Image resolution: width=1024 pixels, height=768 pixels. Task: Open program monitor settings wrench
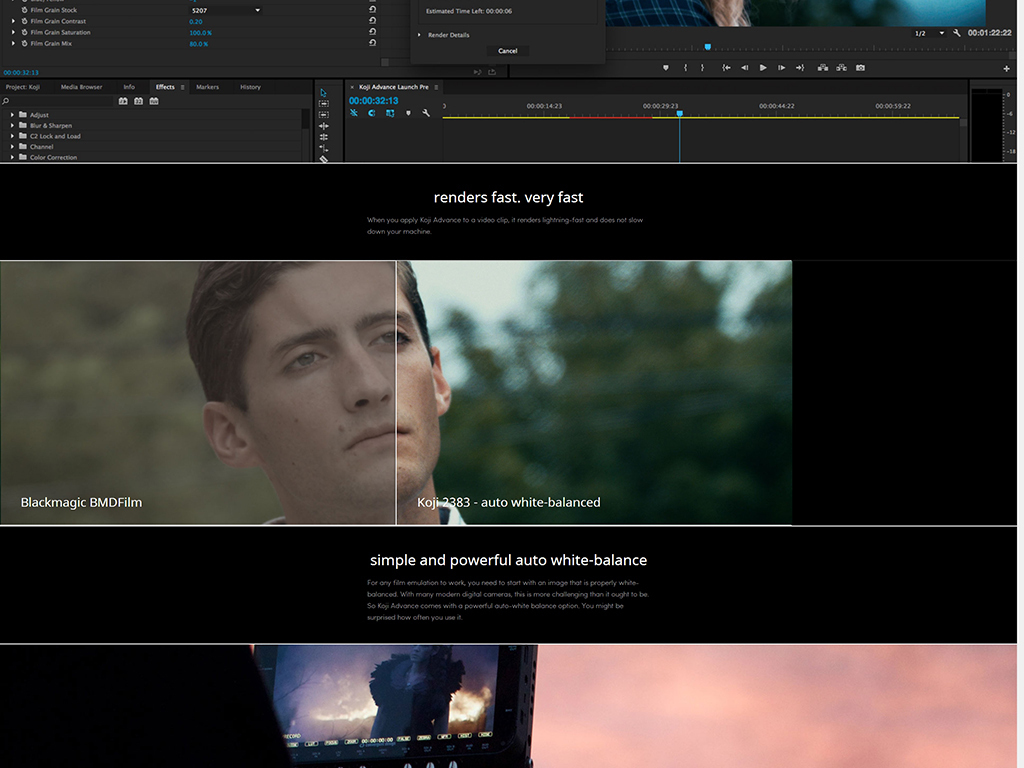[957, 33]
